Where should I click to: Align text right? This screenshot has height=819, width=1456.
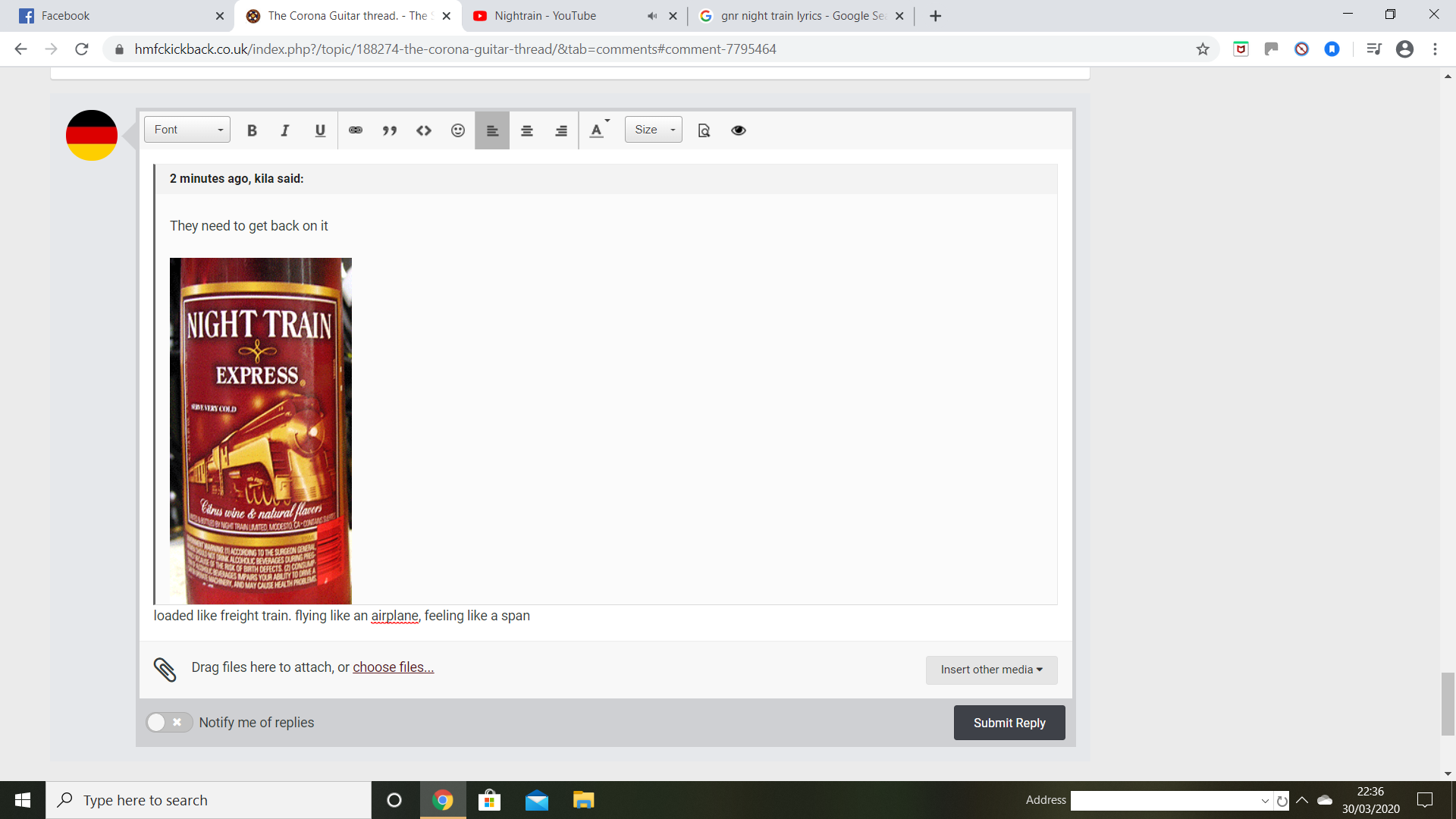click(561, 130)
